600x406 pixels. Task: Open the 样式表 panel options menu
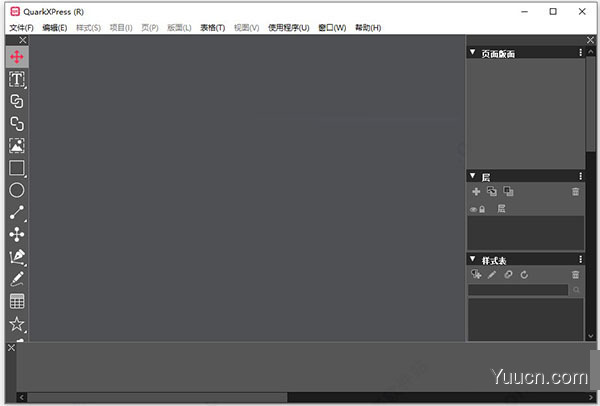[580, 259]
